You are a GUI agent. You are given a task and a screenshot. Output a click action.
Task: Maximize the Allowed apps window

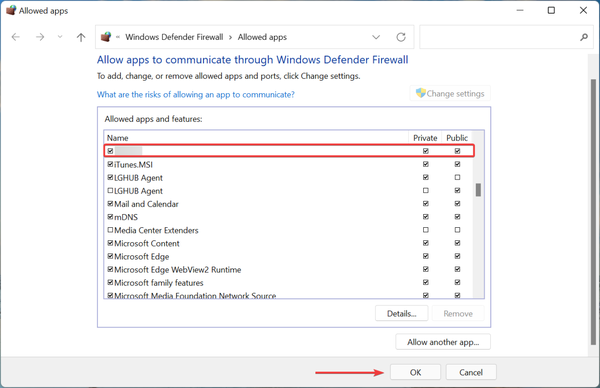point(551,10)
